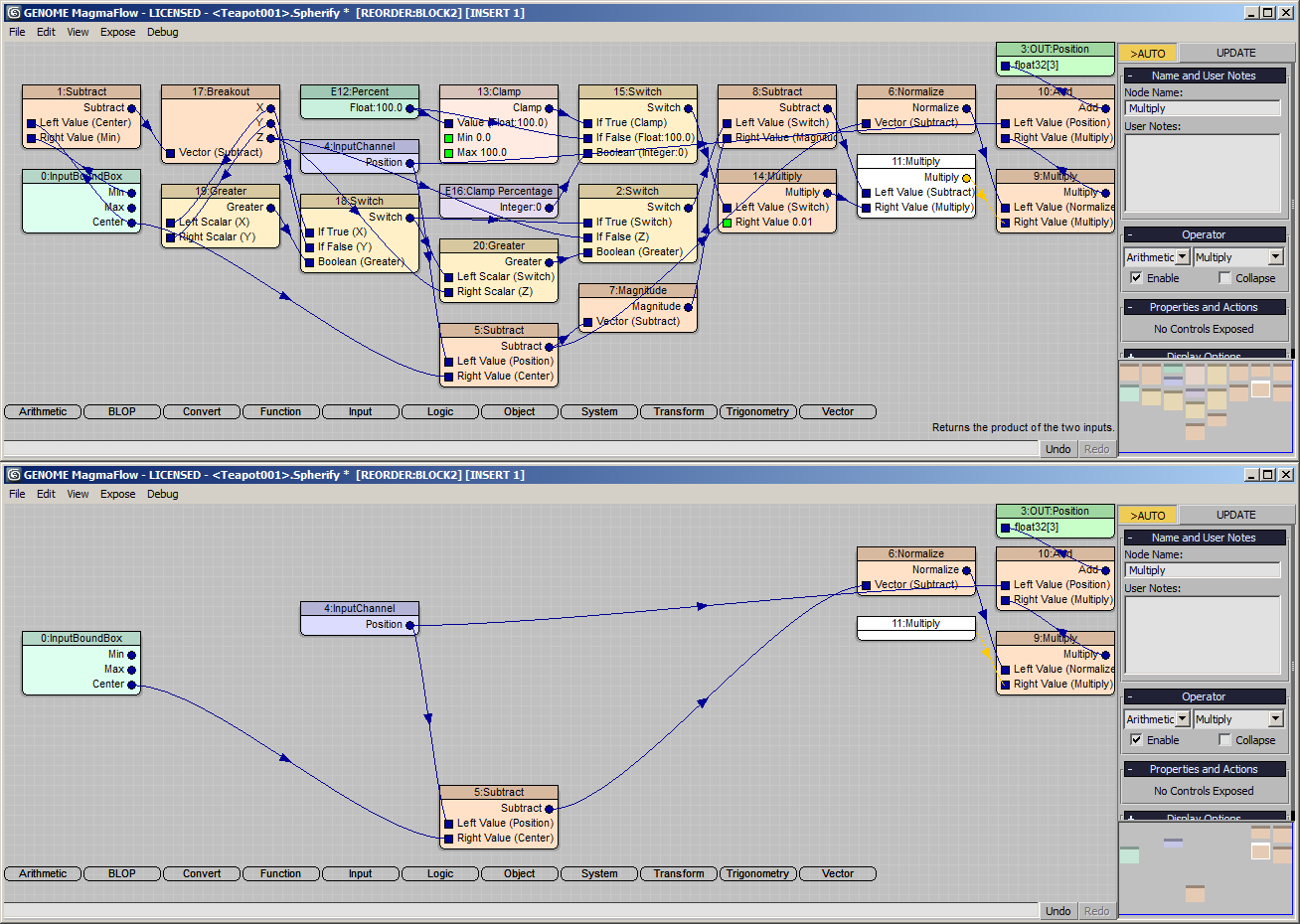1300x924 pixels.
Task: Open Logic node category in top window
Action: (440, 411)
